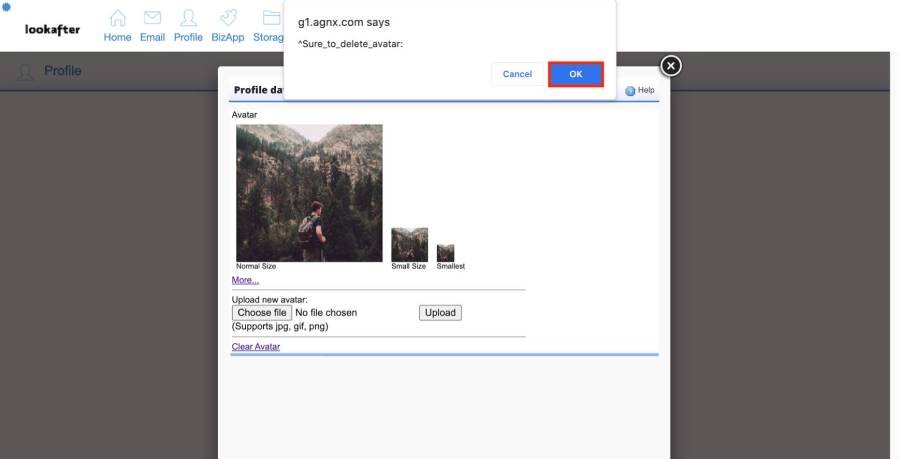900x459 pixels.
Task: Click the Small Size avatar thumbnail
Action: click(x=409, y=244)
